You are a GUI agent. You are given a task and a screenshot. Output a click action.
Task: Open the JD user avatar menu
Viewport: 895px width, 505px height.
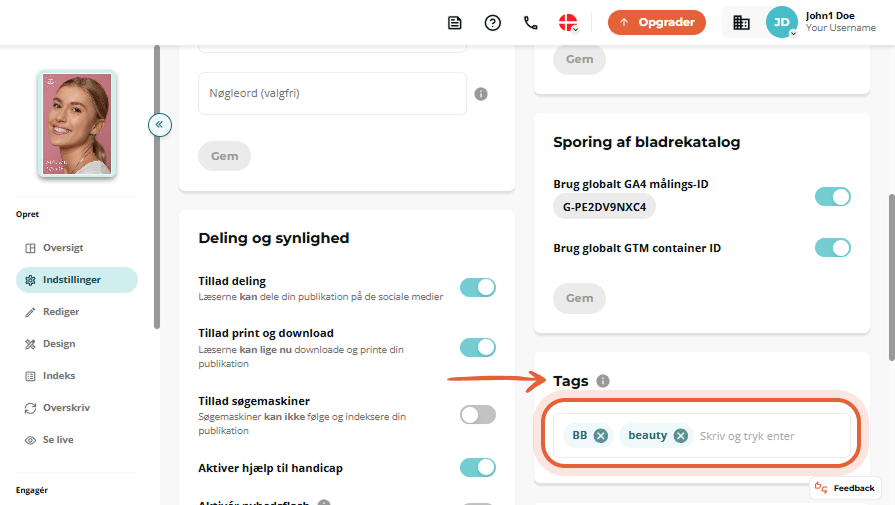tap(781, 22)
